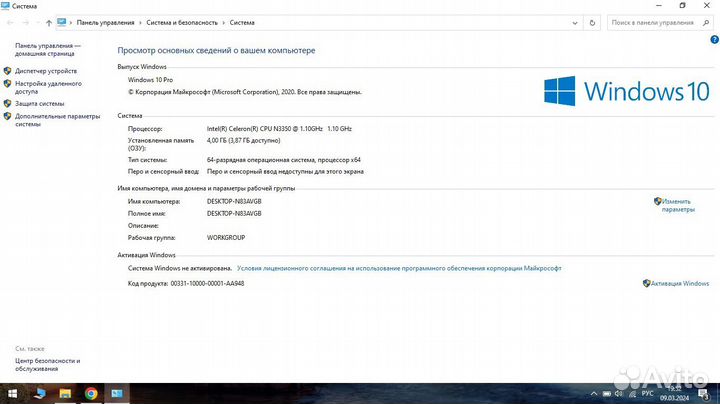Viewport: 720px width, 404px height.
Task: Launch the computer icon pinned next to Start
Action: [x=40, y=393]
